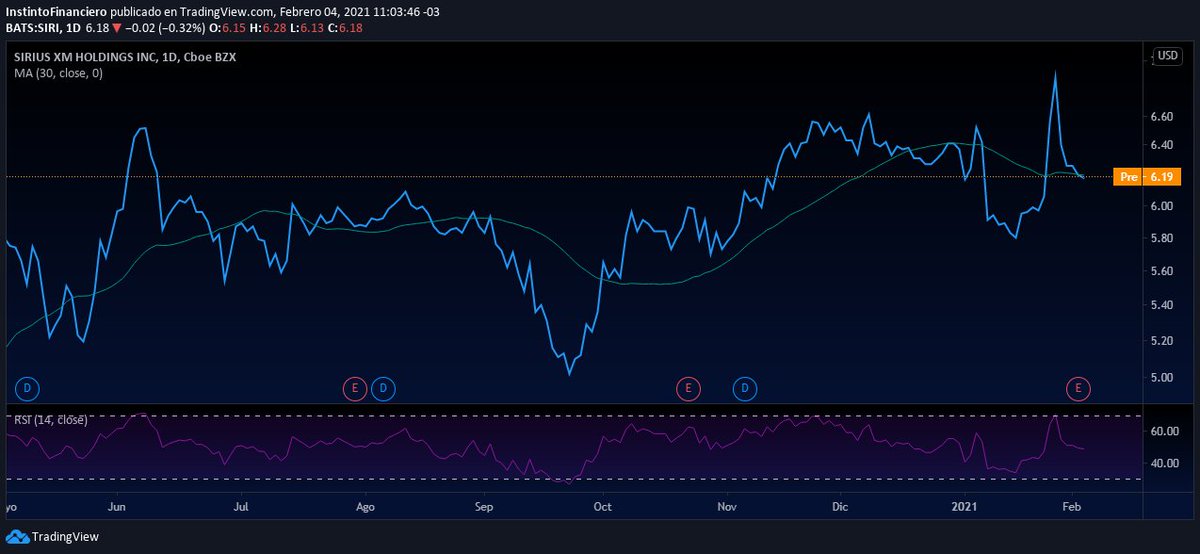Click the InstintoFinanciero author name
The width and height of the screenshot is (1200, 554).
[x=55, y=12]
